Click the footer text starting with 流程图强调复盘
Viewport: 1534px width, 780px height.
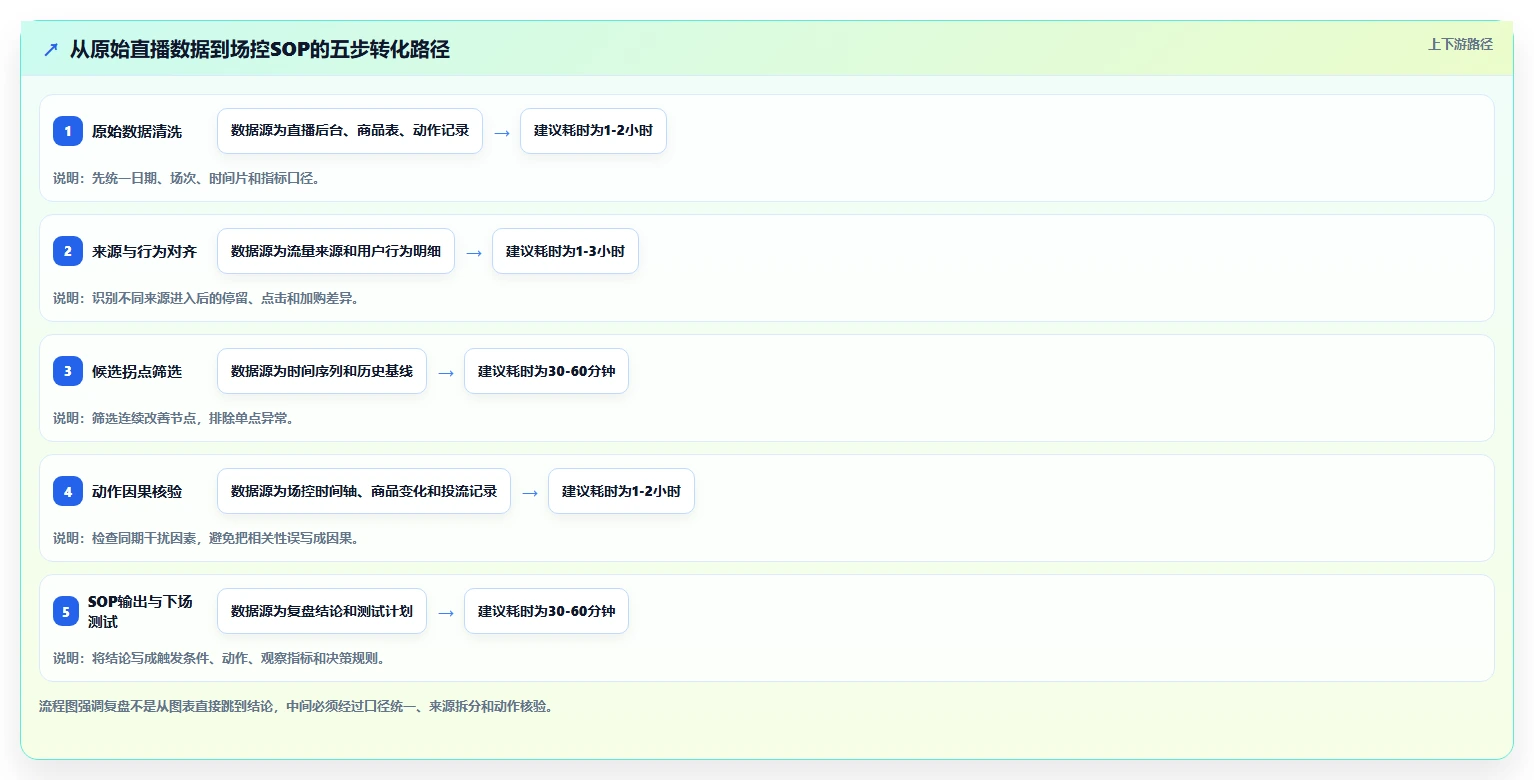tap(296, 706)
